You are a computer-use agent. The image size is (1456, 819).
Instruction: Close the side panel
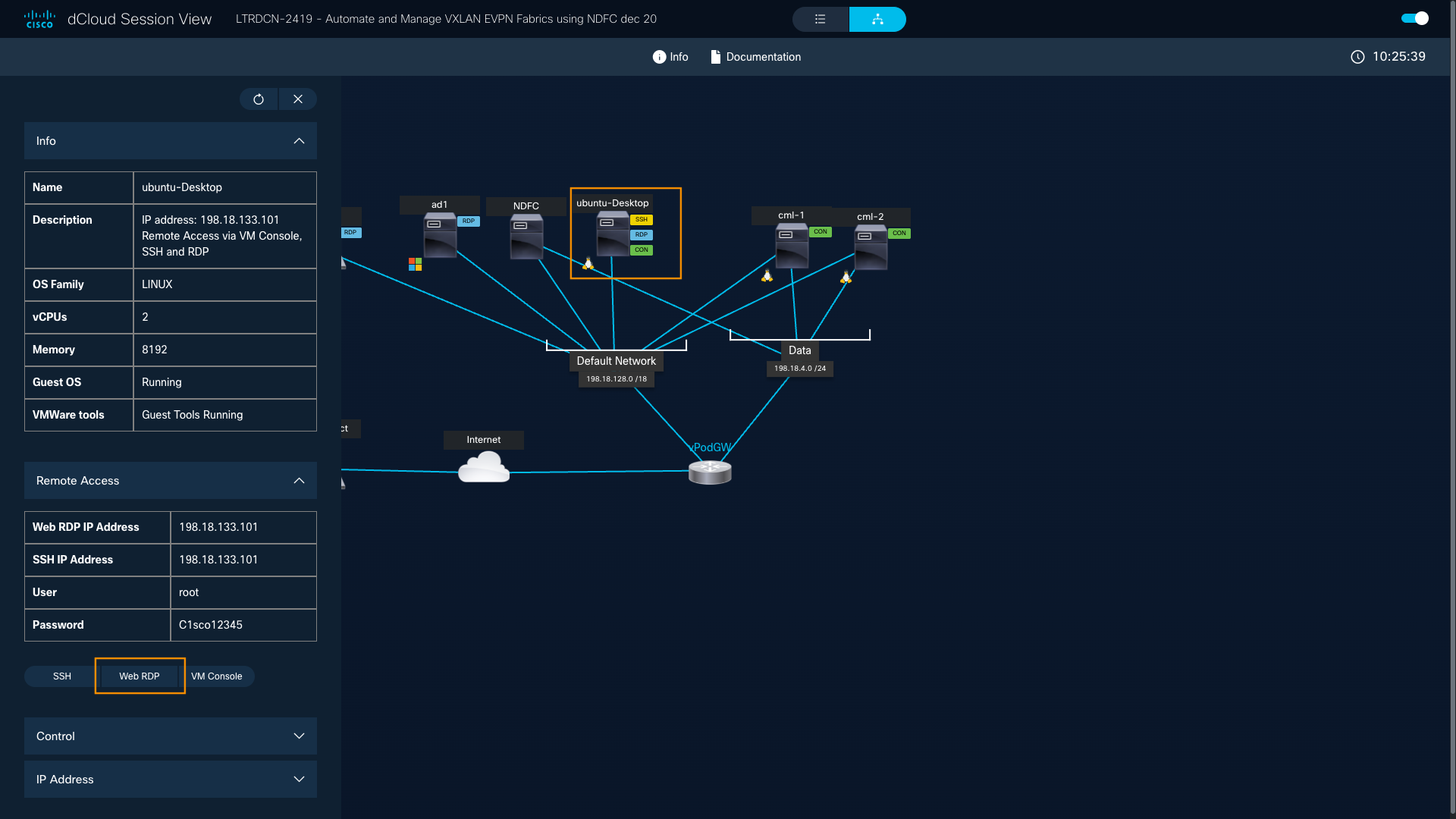coord(298,99)
